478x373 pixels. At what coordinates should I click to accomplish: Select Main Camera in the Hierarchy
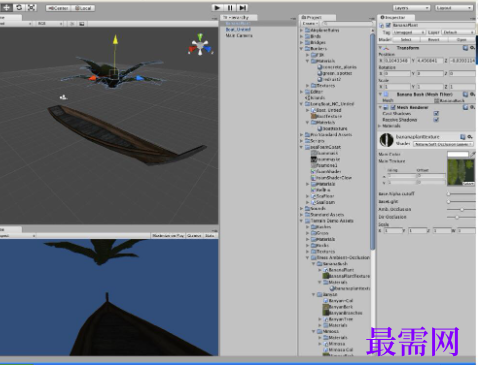[x=239, y=35]
